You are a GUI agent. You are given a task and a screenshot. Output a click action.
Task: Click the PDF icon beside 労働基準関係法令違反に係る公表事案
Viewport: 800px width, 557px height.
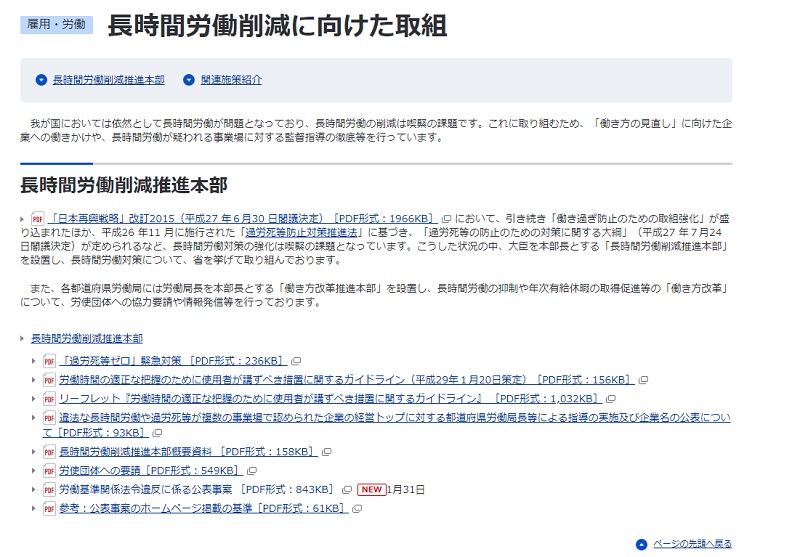[x=49, y=489]
